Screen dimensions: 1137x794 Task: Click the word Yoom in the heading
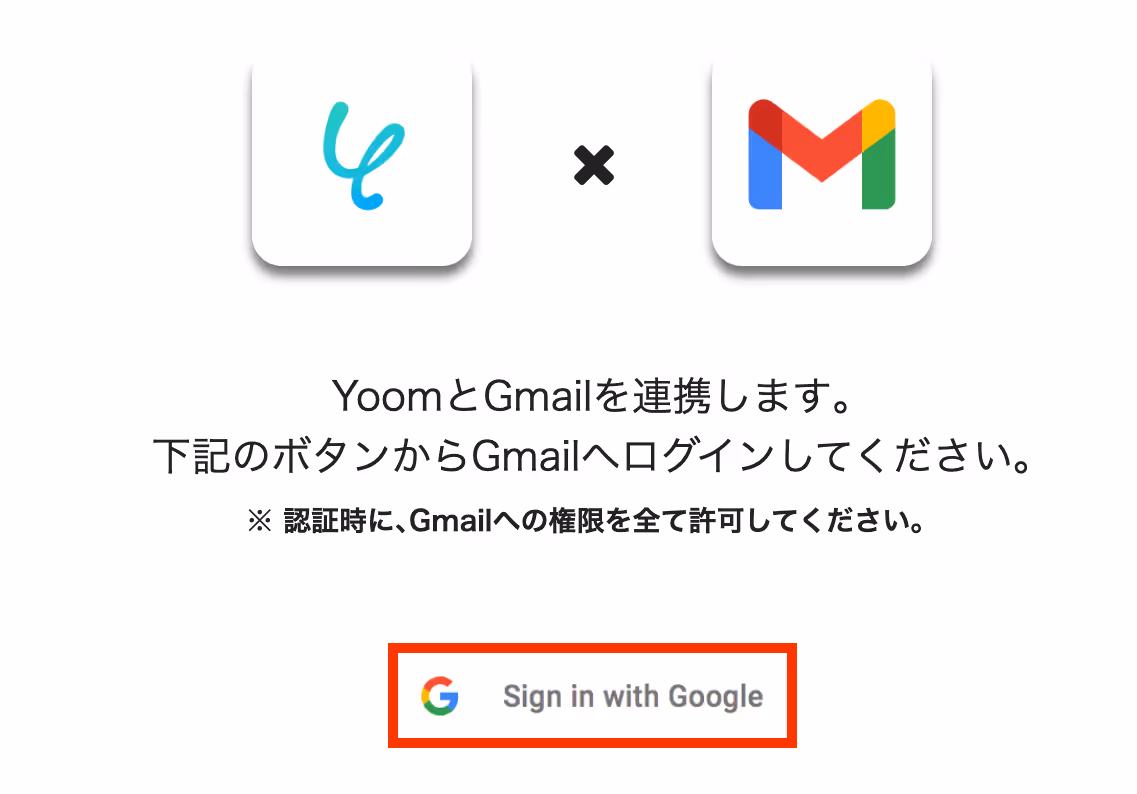pyautogui.click(x=387, y=397)
